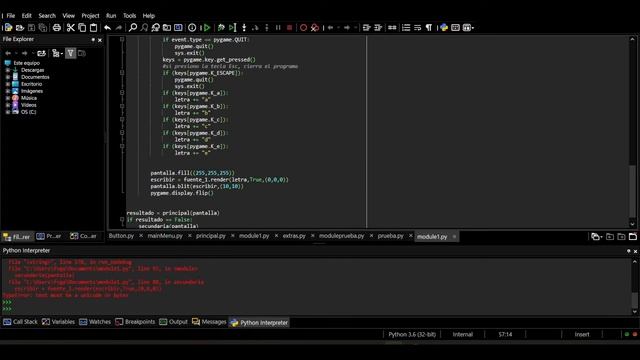This screenshot has width=640, height=360.
Task: Show the Messages panel
Action: (209, 322)
